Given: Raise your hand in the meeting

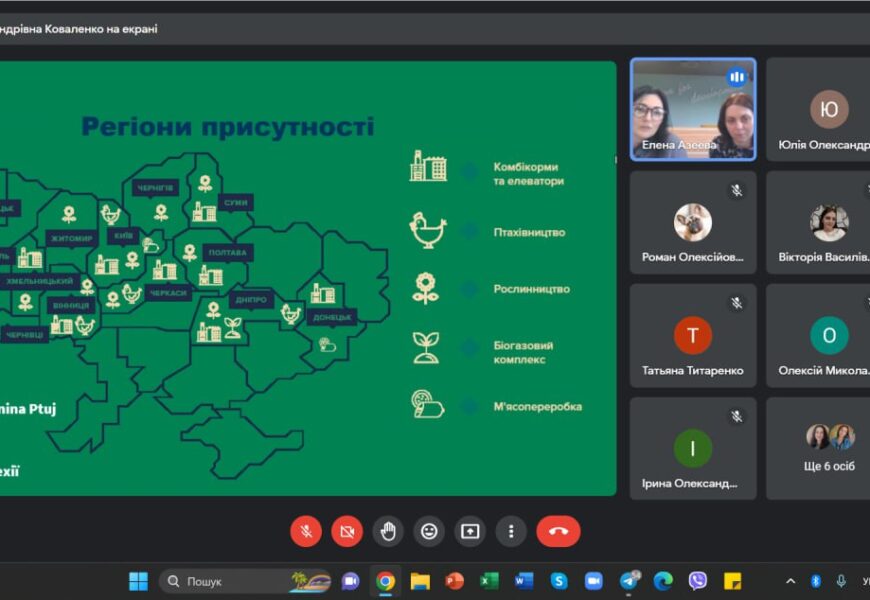Looking at the screenshot, I should [388, 531].
